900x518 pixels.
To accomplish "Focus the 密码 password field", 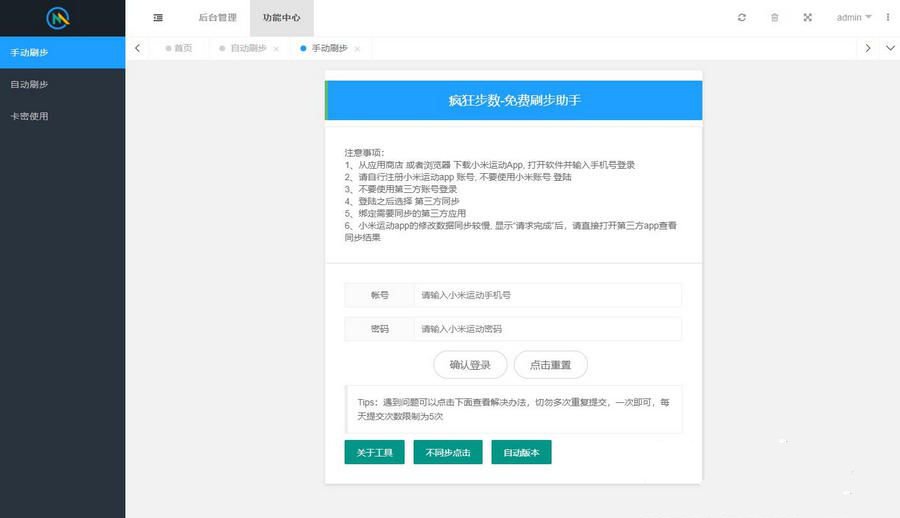I will (548, 329).
